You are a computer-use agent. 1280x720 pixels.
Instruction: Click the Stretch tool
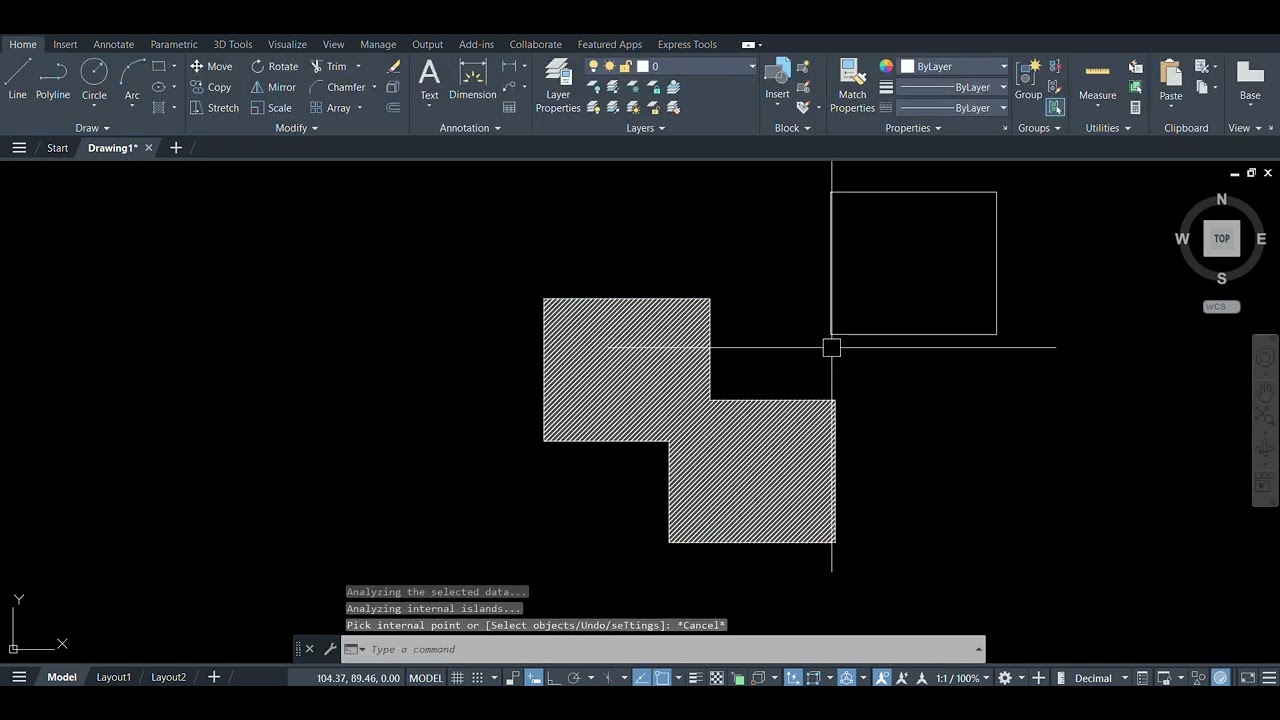[x=215, y=108]
